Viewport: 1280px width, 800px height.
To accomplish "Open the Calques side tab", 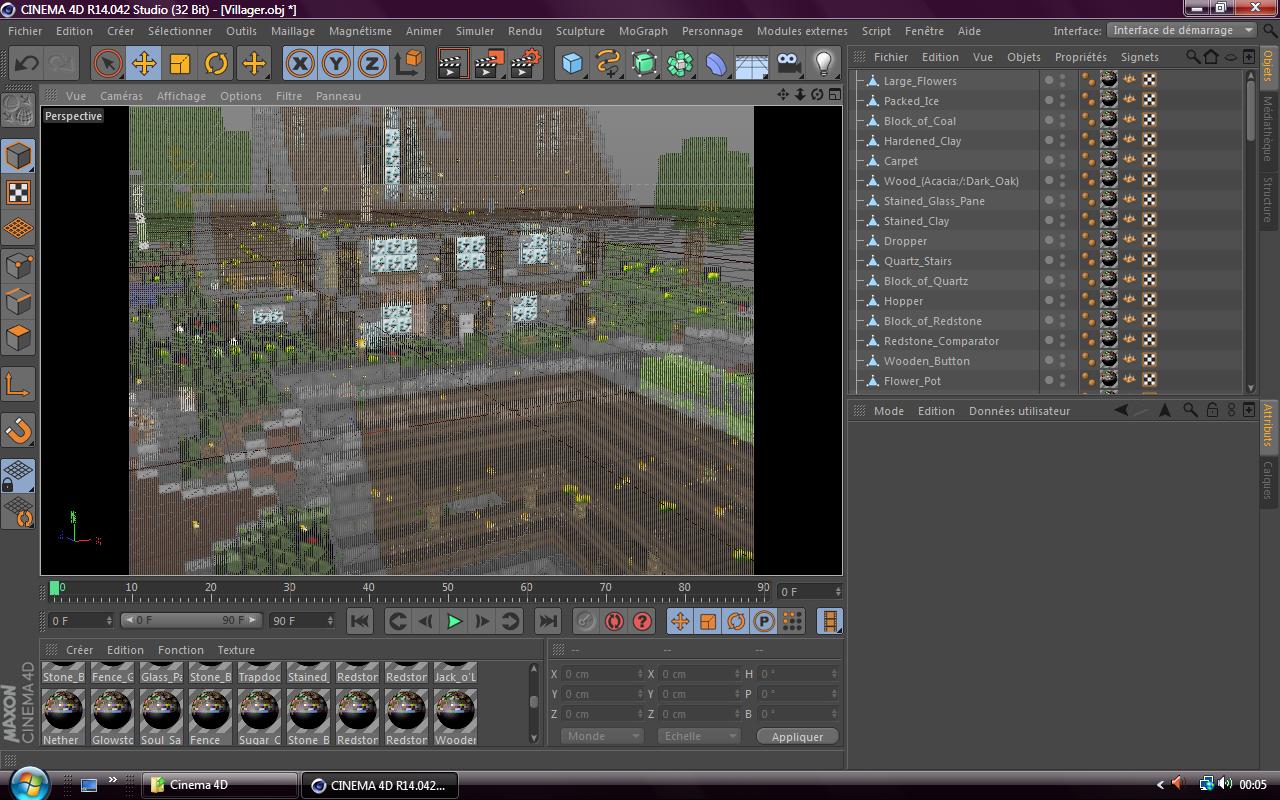I will click(x=1268, y=480).
